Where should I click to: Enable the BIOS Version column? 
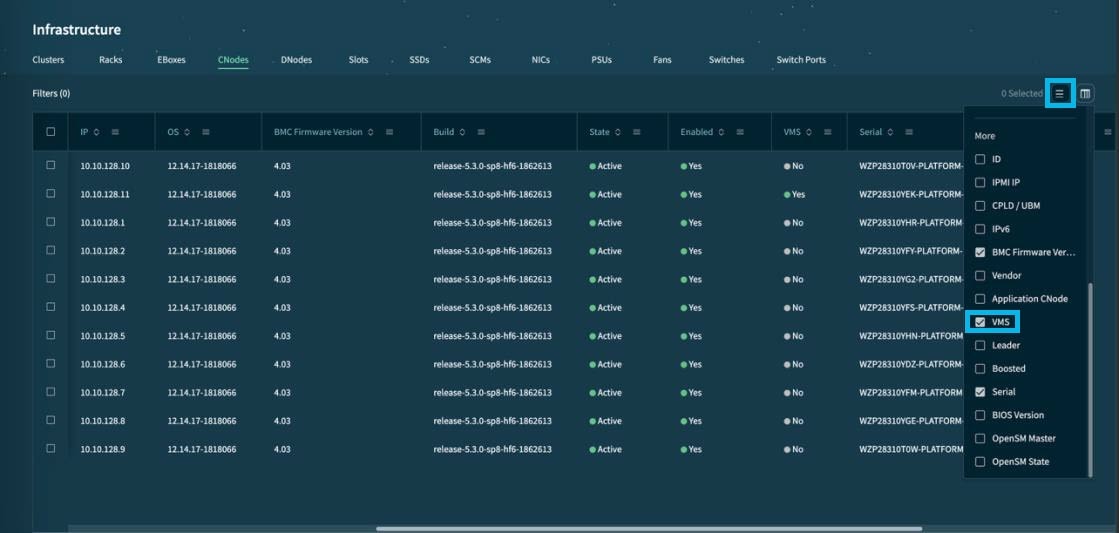[980, 415]
